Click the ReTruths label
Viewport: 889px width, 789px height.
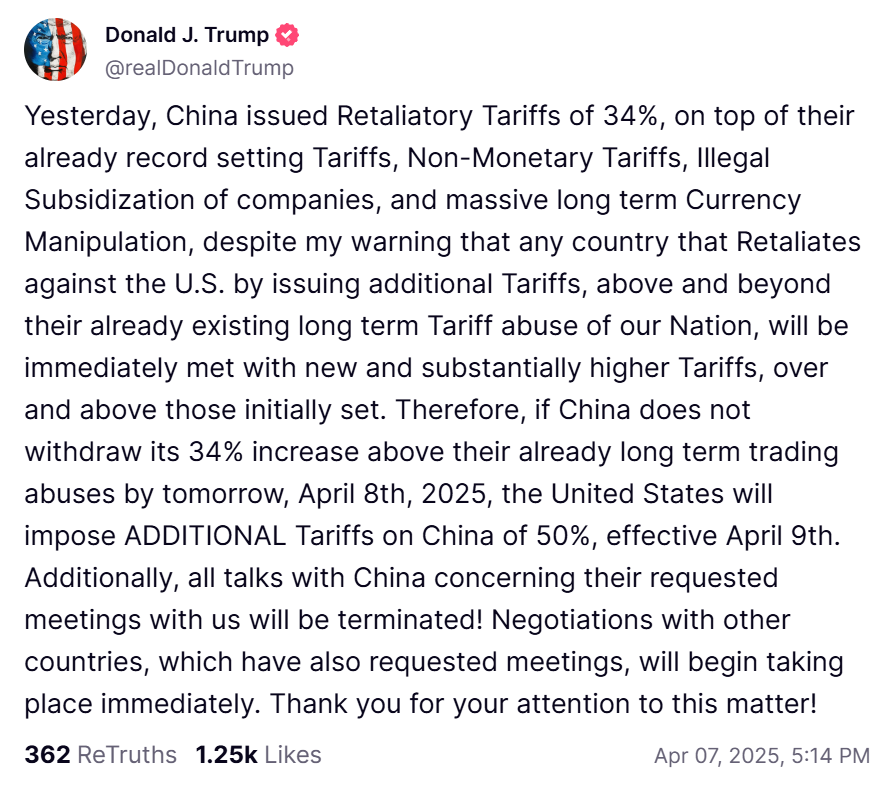[x=126, y=755]
